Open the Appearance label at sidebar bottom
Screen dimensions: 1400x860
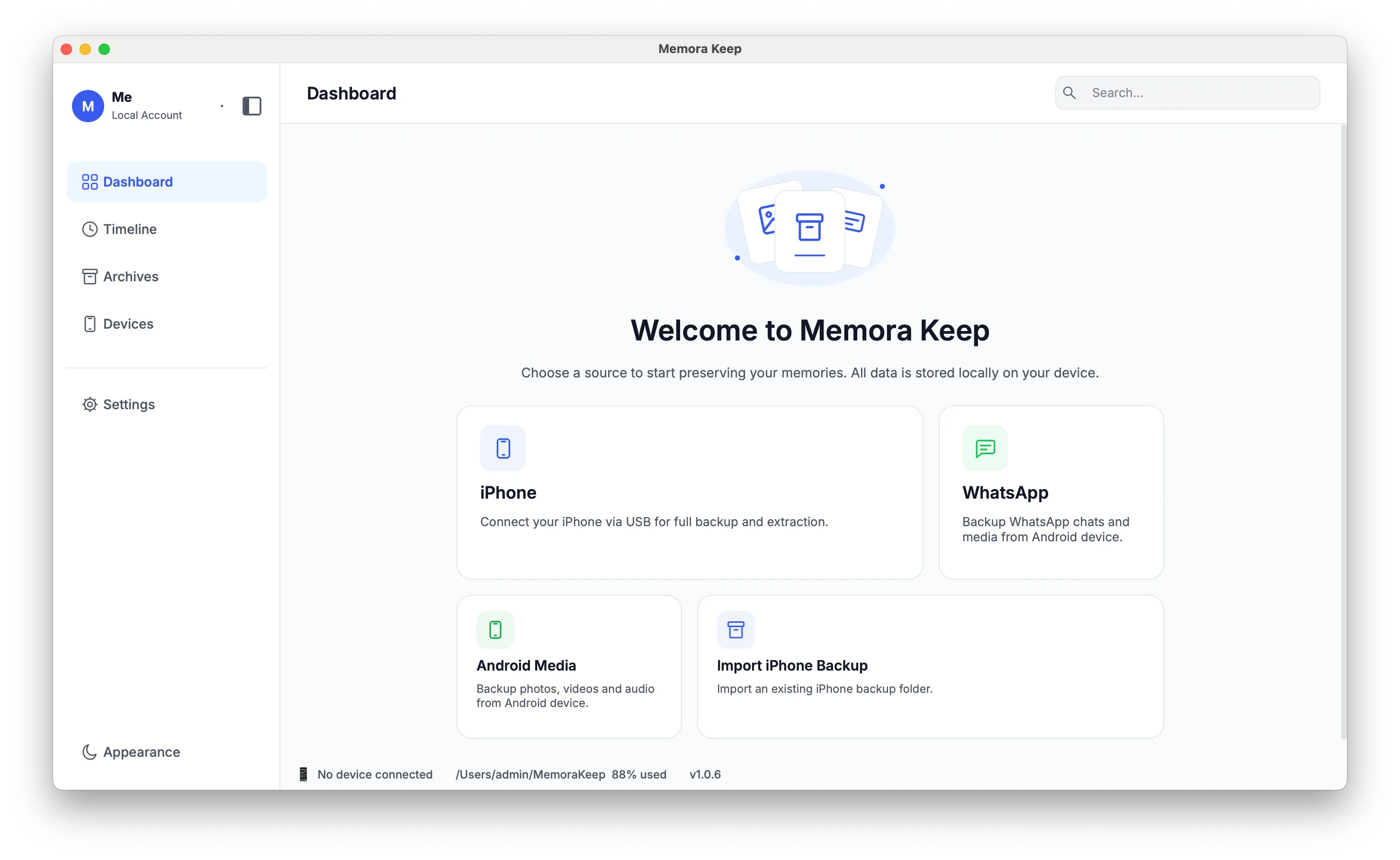coord(142,752)
